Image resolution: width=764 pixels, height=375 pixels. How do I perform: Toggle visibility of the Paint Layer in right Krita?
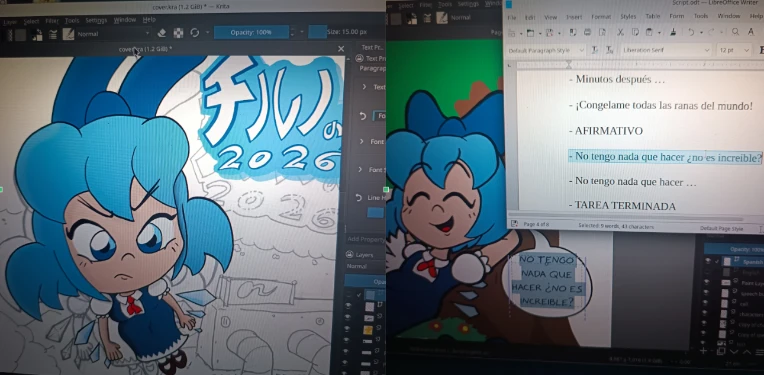(708, 282)
